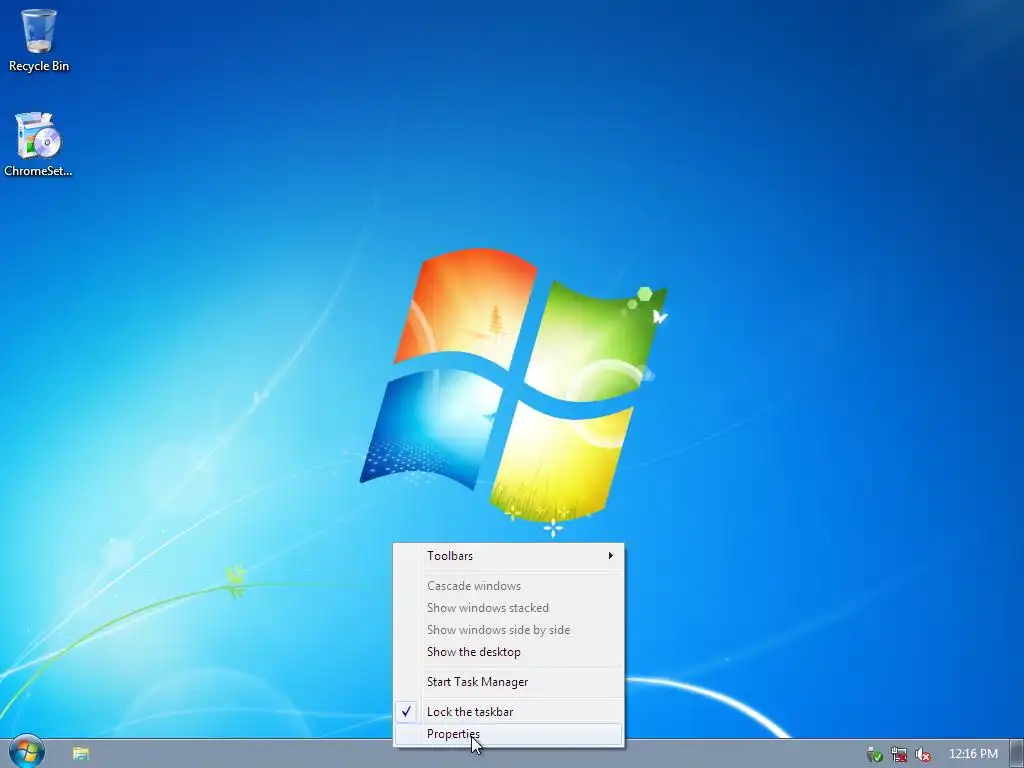Select the ChromeSetup installer icon

click(x=39, y=145)
